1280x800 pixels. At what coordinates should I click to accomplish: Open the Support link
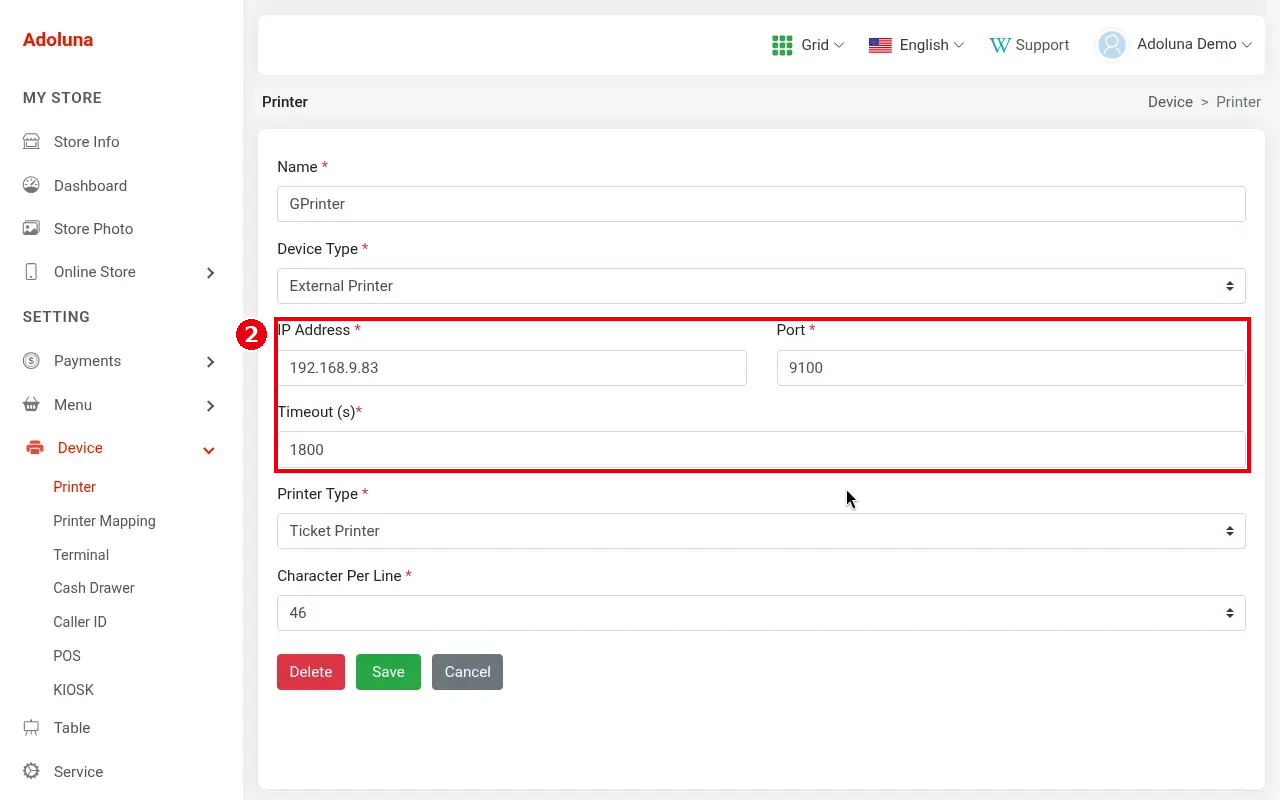1029,45
